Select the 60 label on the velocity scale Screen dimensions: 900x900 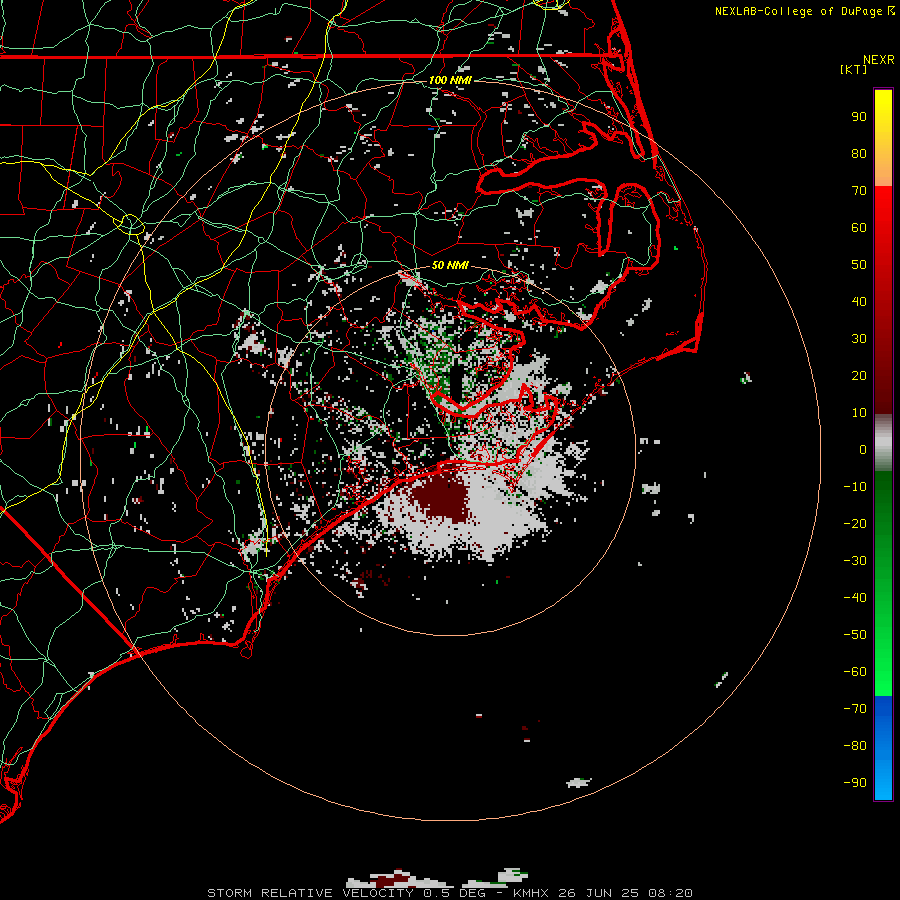[x=859, y=227]
